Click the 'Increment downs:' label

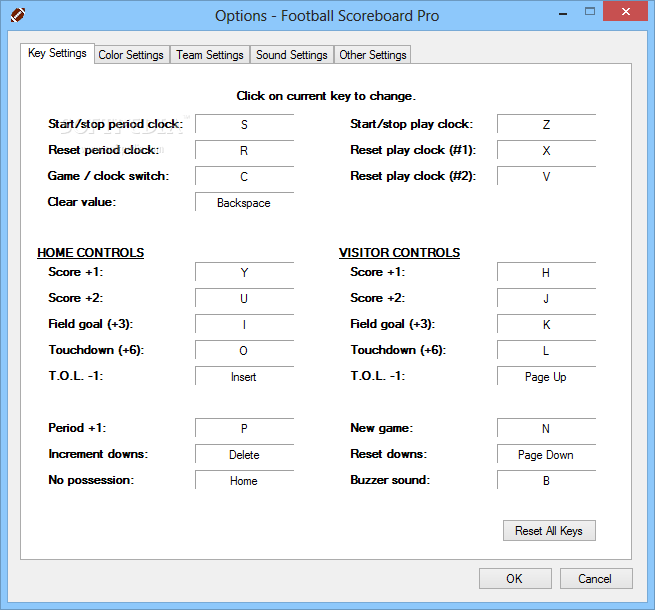pos(98,454)
